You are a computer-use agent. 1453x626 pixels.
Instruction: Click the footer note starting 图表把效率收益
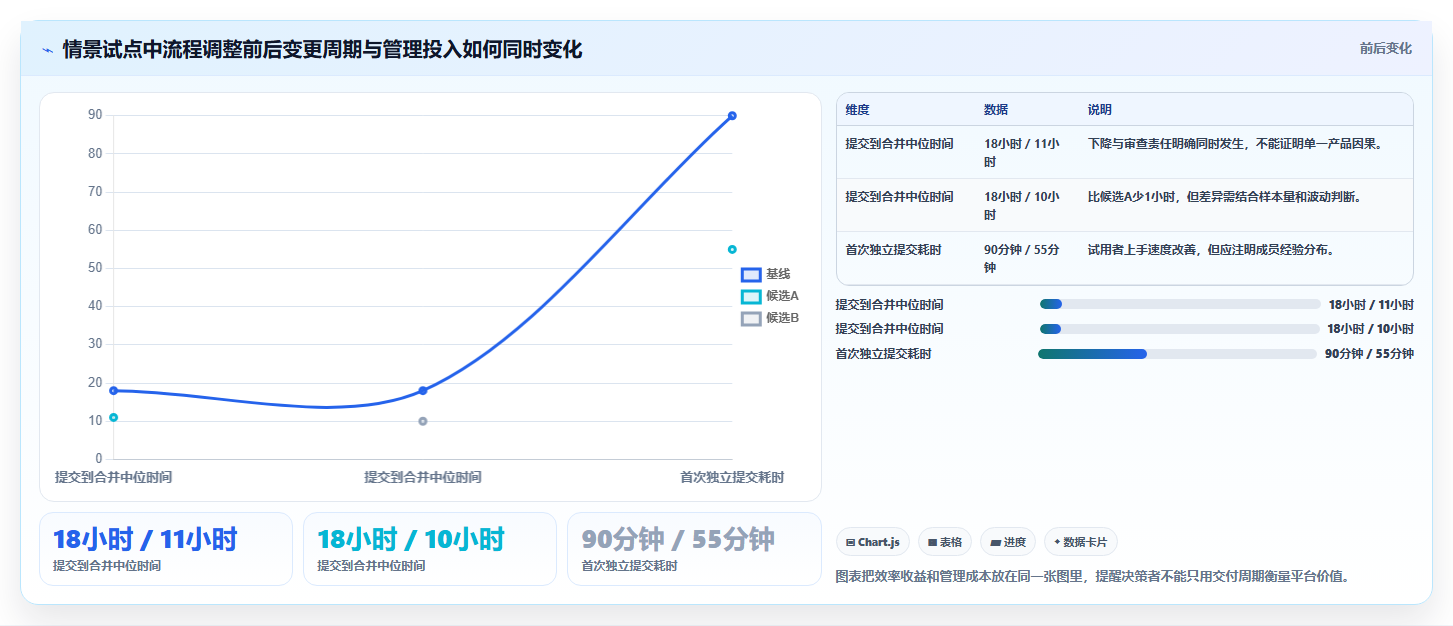coord(1092,577)
